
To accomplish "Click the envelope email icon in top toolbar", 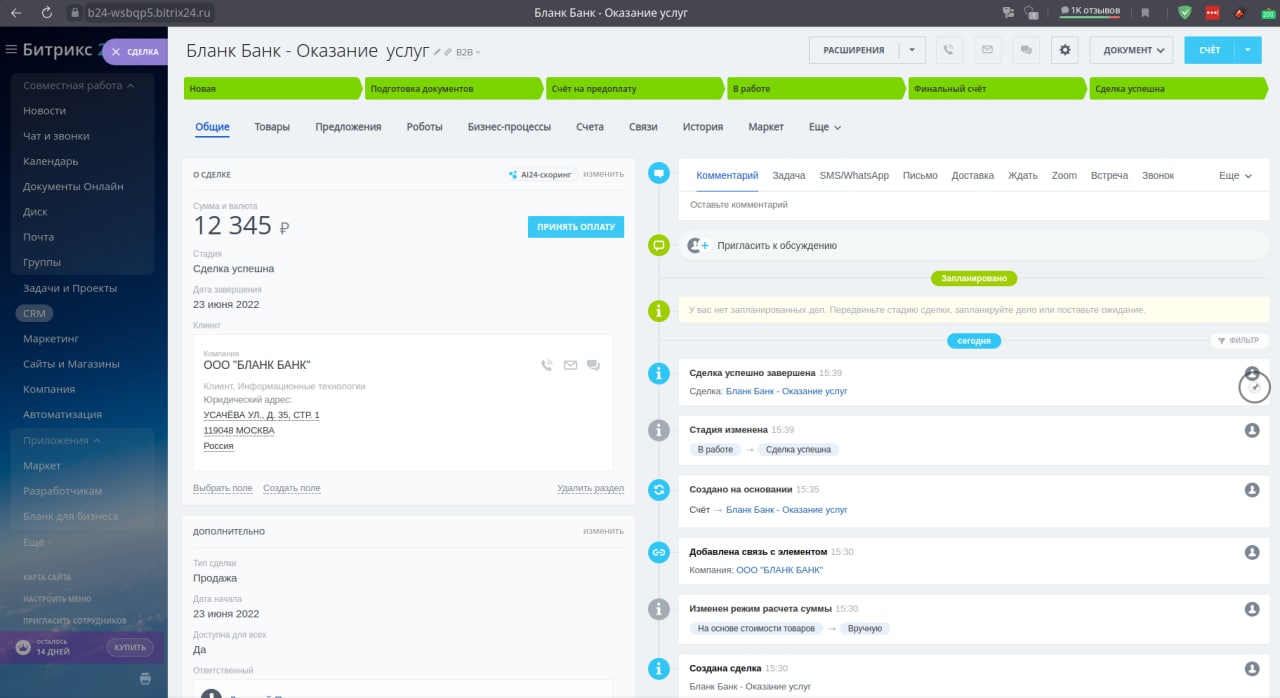I will (986, 50).
